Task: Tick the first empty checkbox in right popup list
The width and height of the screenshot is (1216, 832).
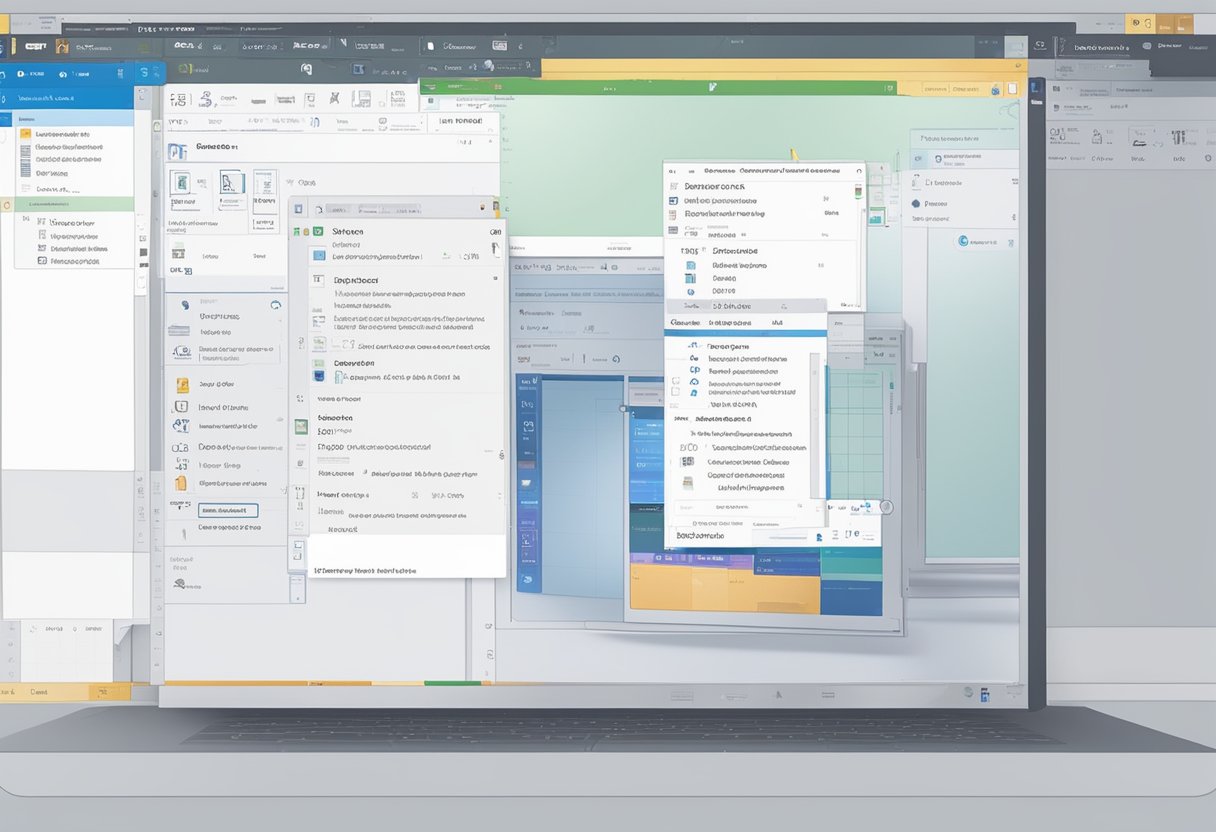Action: (676, 381)
